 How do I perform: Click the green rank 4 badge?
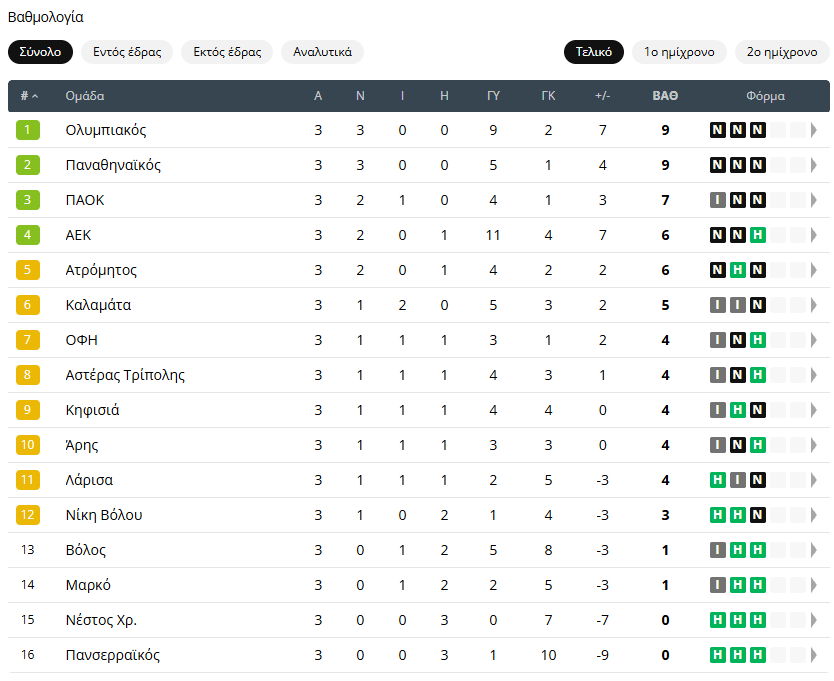click(x=28, y=235)
